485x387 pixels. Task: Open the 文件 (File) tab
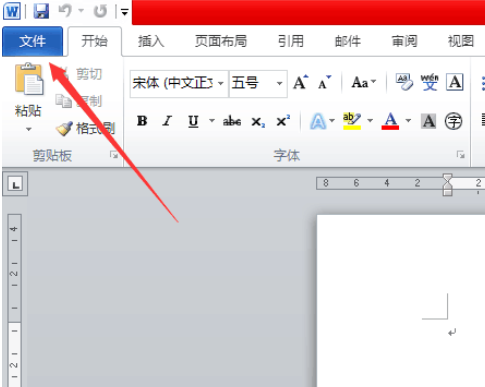[x=32, y=41]
